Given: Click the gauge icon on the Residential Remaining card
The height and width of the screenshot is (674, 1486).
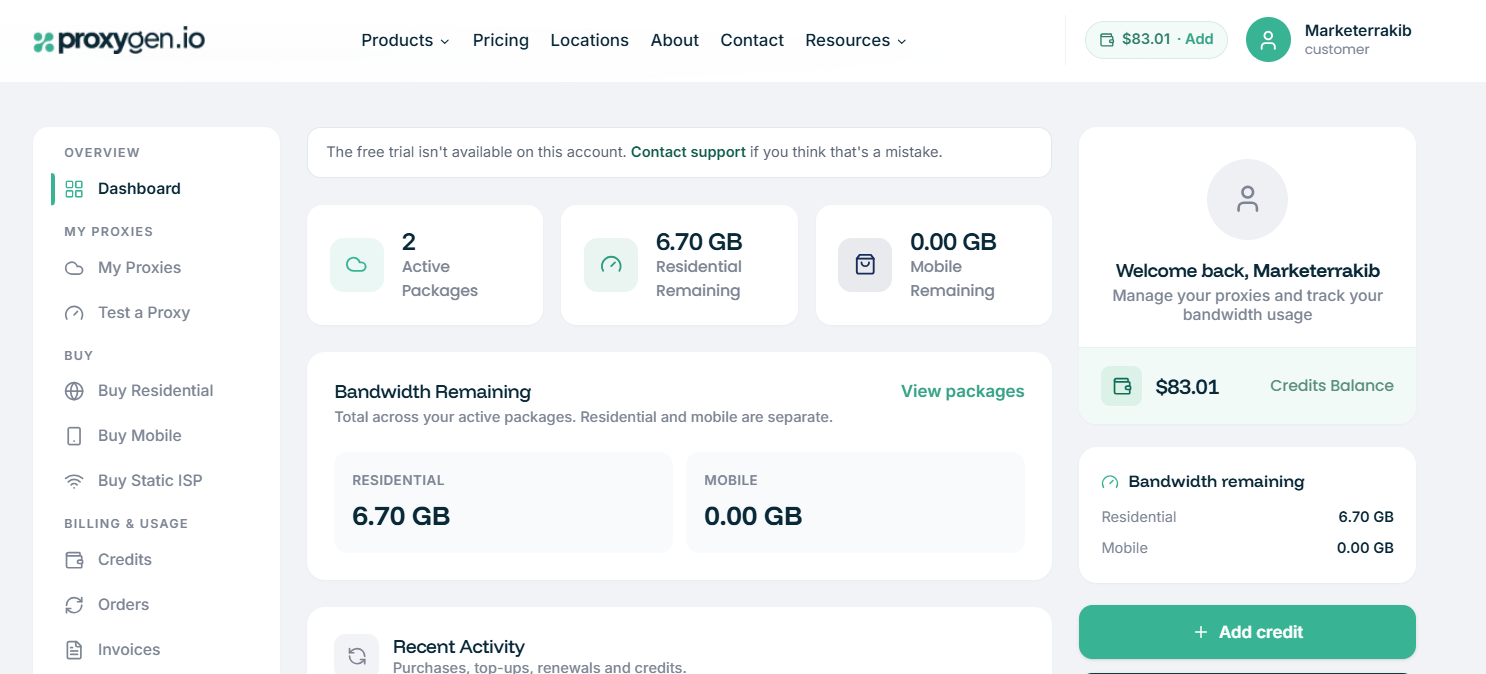Looking at the screenshot, I should (611, 265).
